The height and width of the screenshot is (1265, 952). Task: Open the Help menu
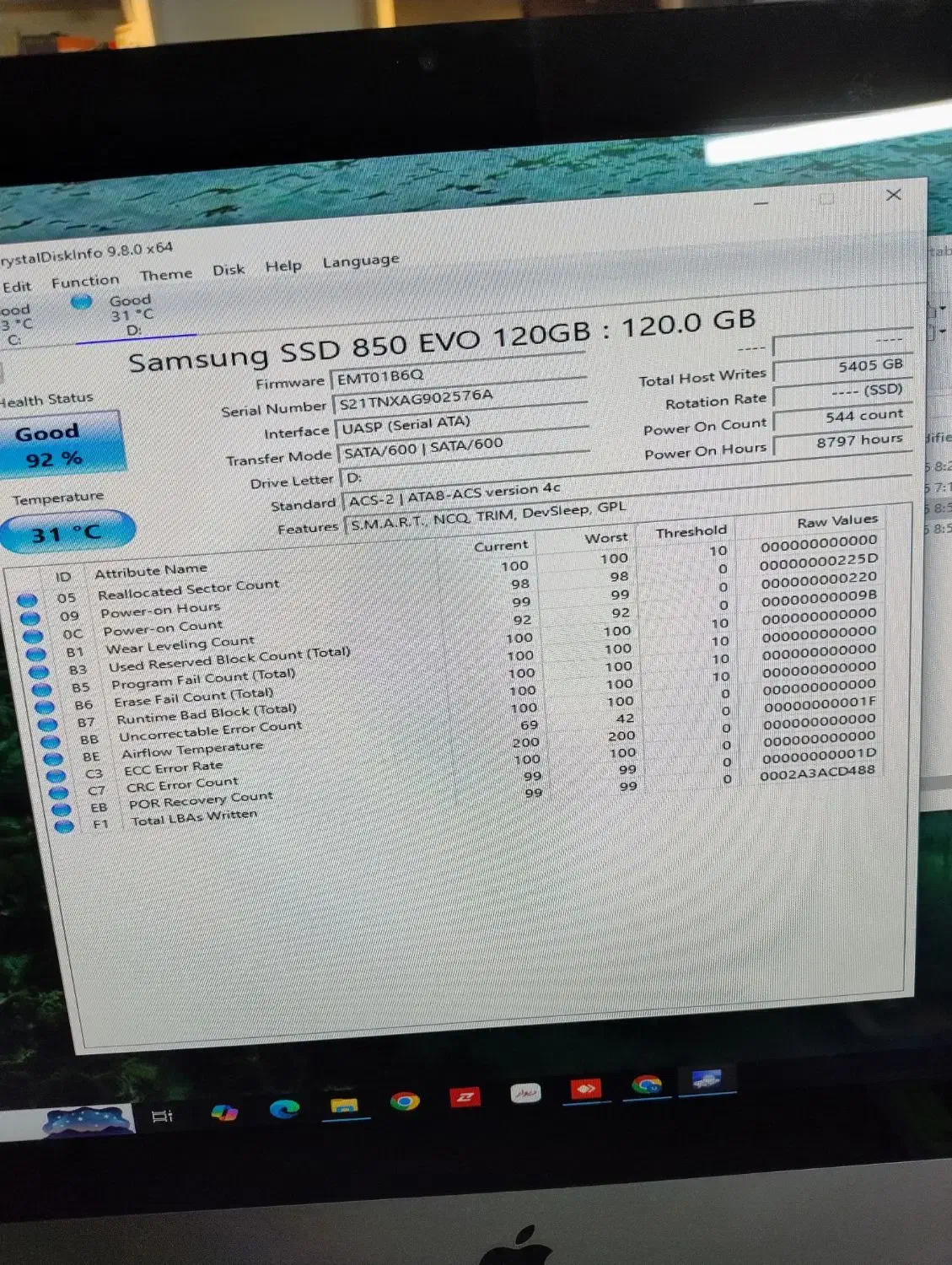coord(282,266)
